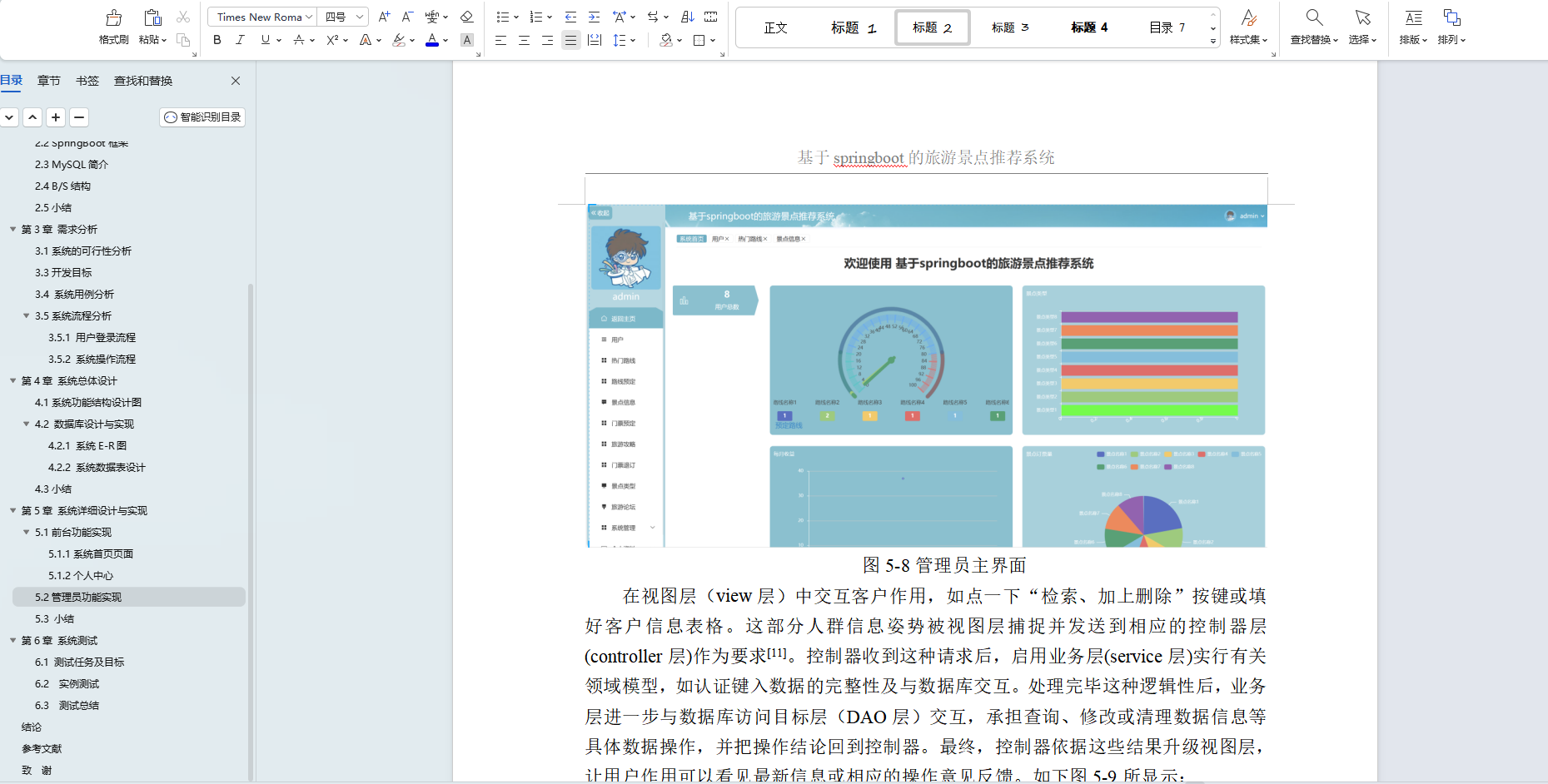Select the 格式刷 format painter tool
1548x784 pixels.
(x=113, y=25)
